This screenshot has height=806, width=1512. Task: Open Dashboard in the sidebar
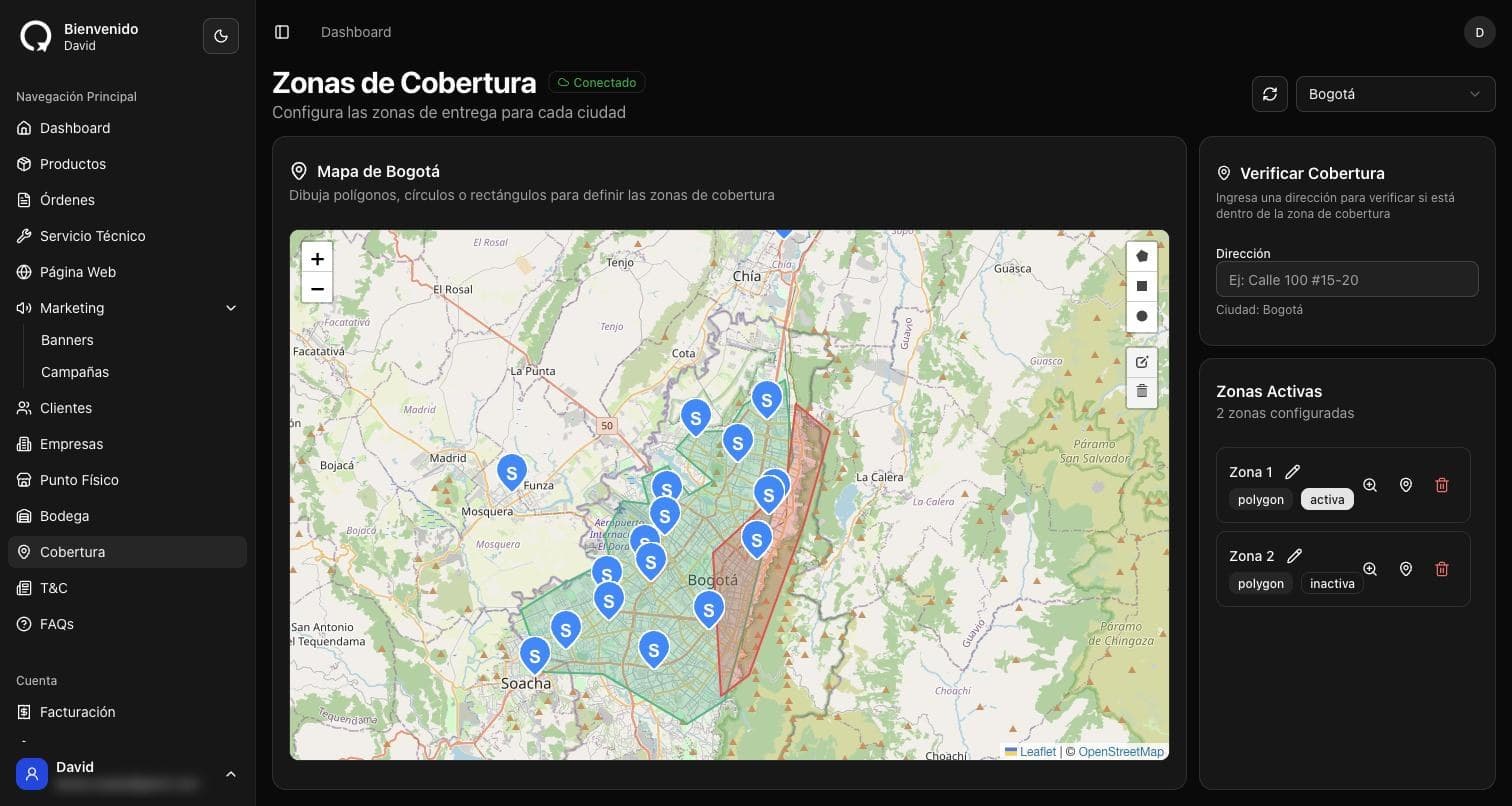127,128
